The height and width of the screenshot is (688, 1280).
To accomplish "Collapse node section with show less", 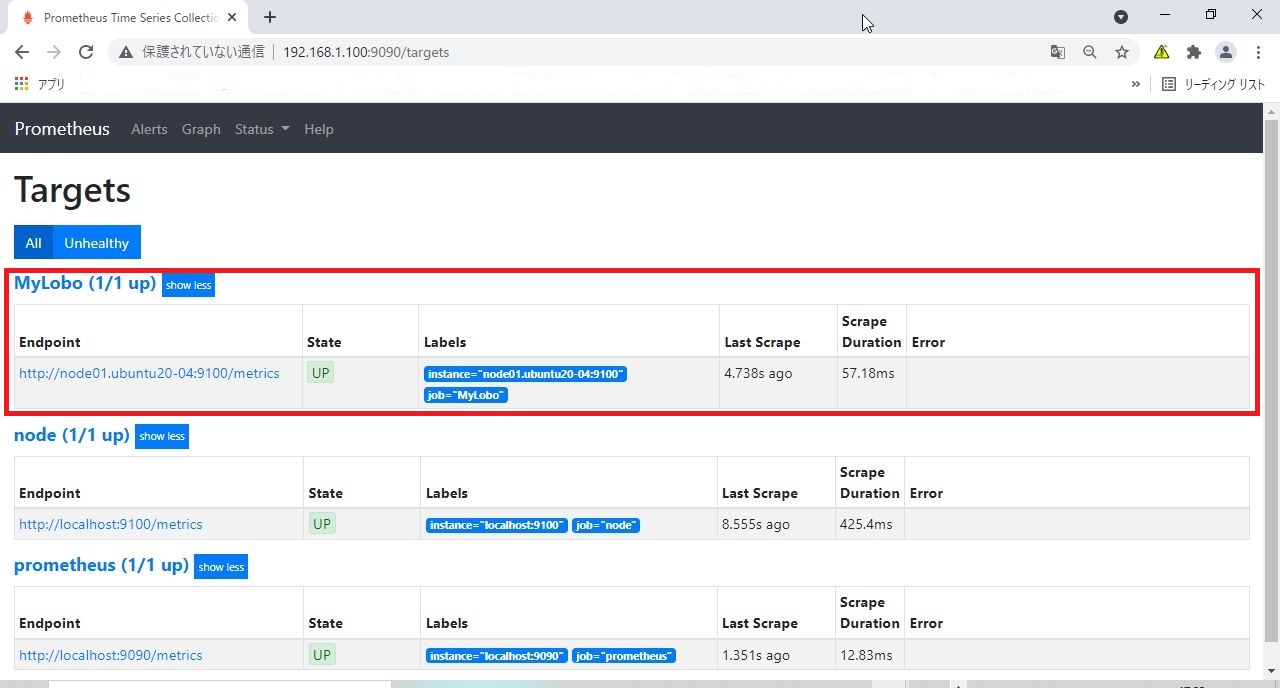I will [x=162, y=436].
